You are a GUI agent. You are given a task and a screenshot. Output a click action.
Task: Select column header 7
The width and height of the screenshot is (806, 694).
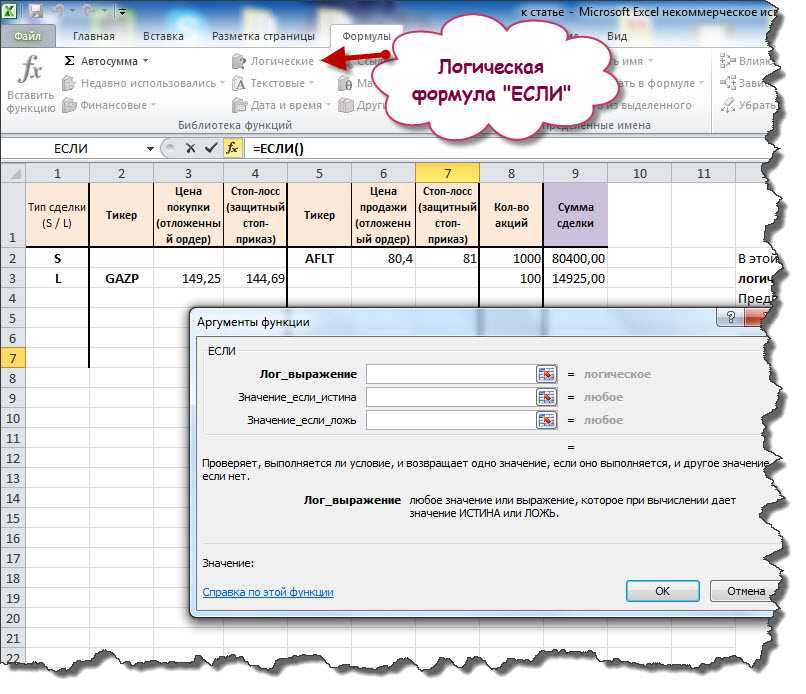click(447, 173)
